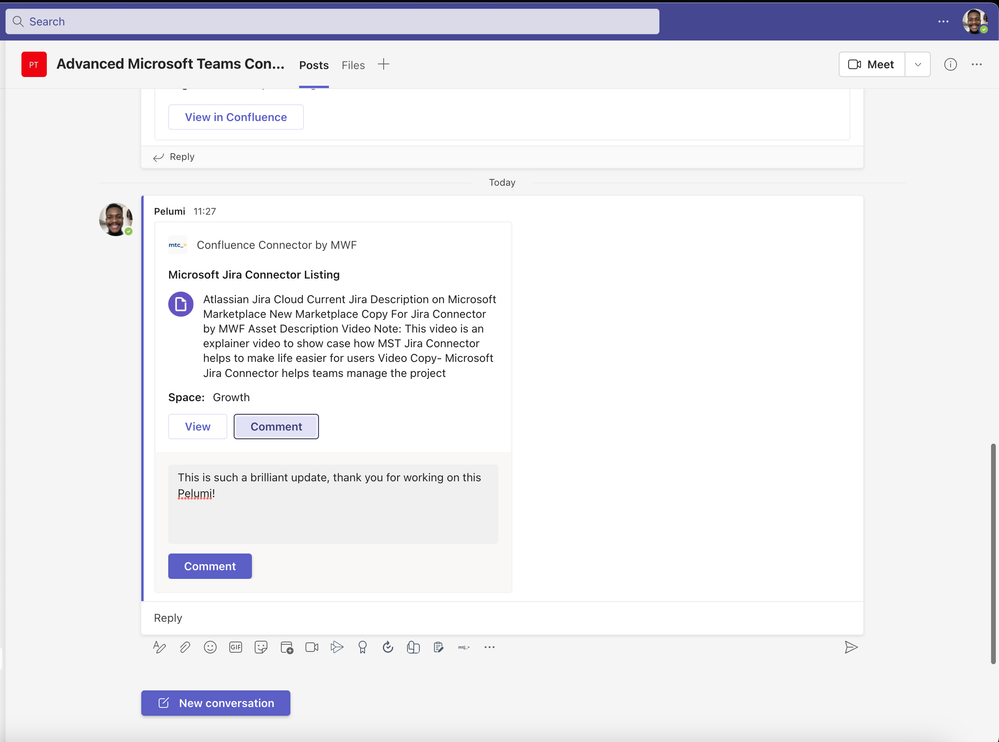Screen dimensions: 999x742
Task: Send the reply with arrow icon
Action: (x=851, y=648)
